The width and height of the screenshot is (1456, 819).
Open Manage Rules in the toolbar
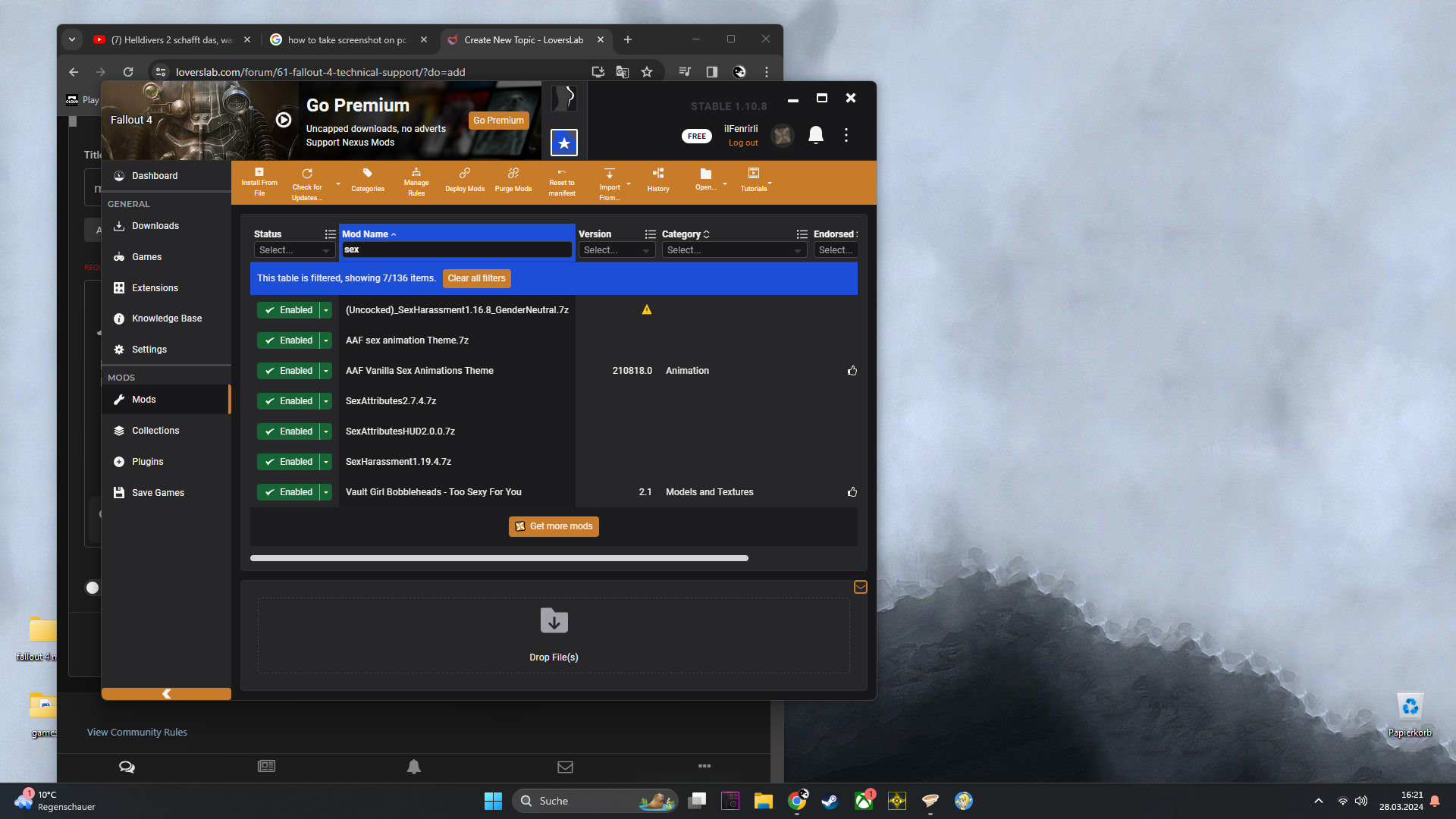point(416,183)
